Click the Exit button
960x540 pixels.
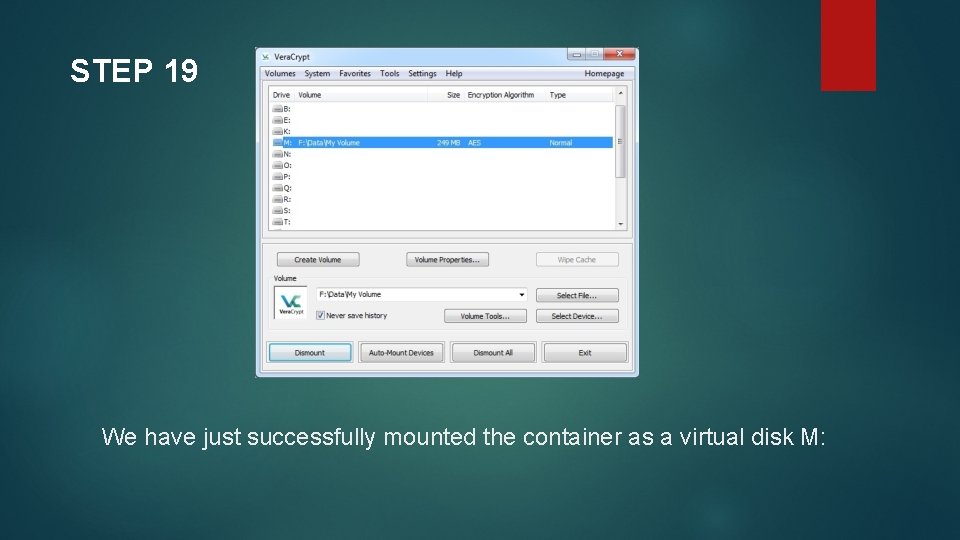click(x=585, y=353)
